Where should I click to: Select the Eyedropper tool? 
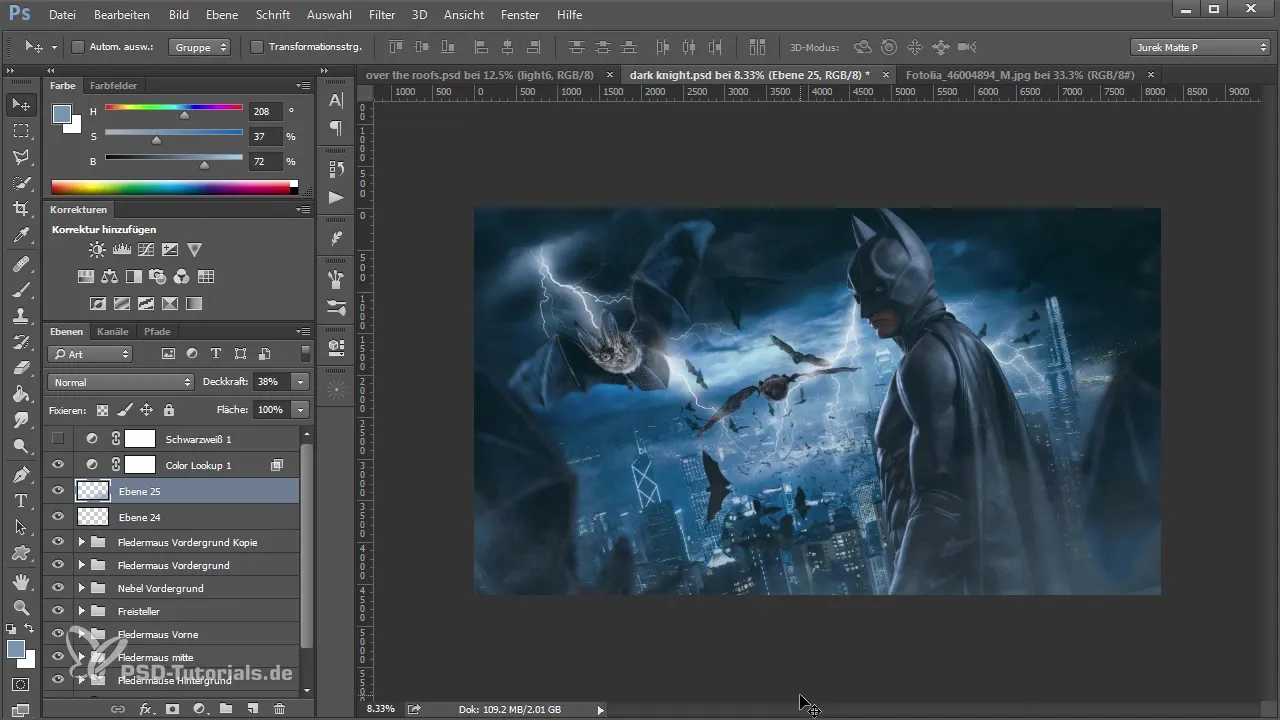tap(20, 236)
